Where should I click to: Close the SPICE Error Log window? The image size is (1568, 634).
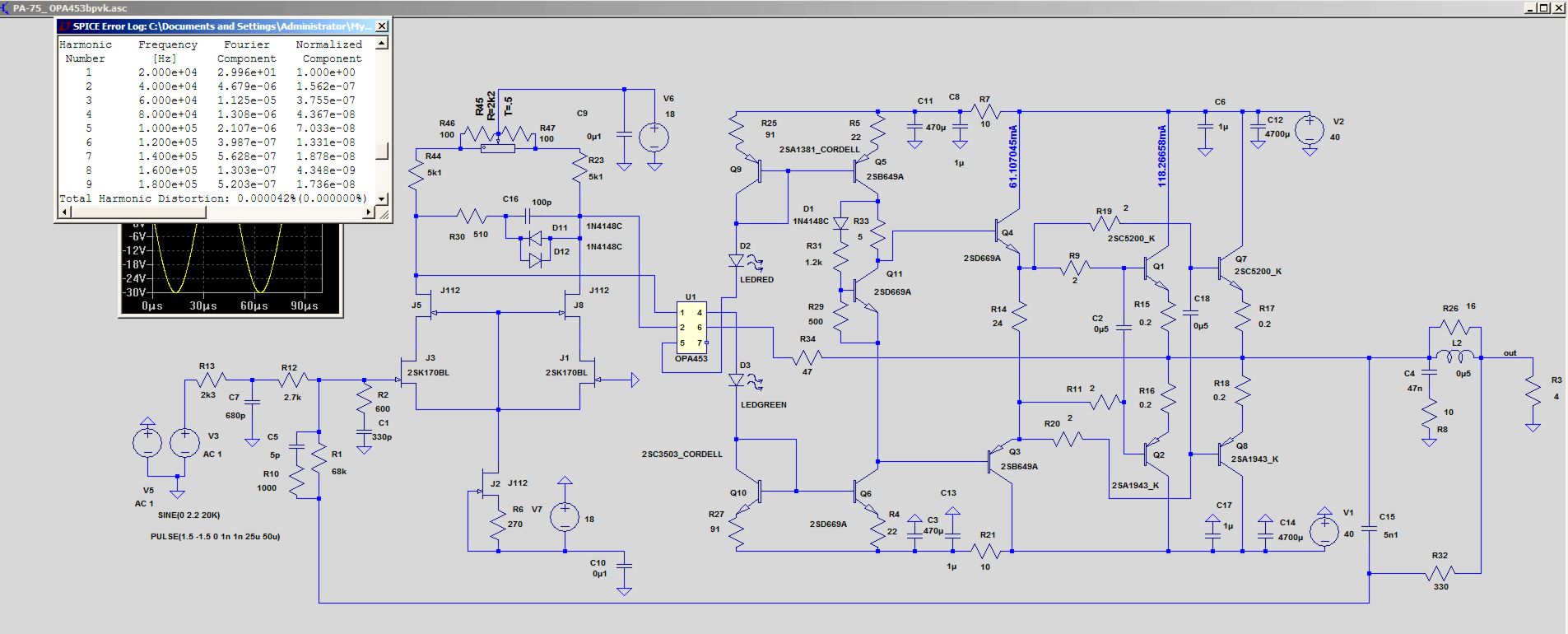(x=382, y=26)
